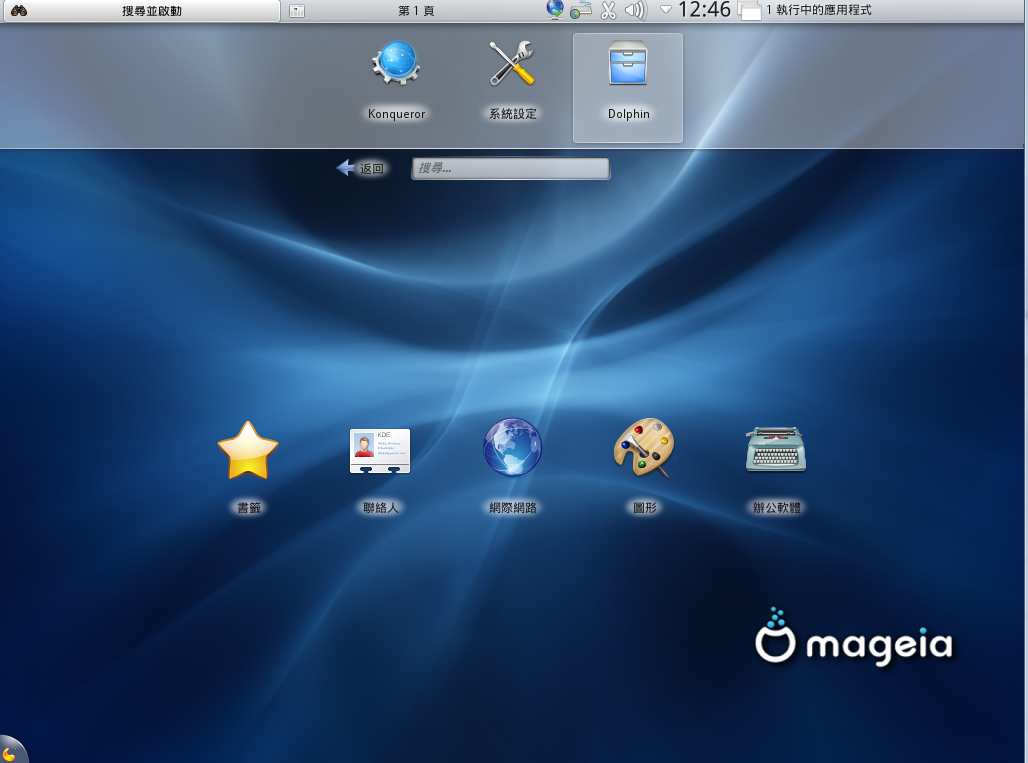Launch the Konqueror web browser
1028x763 pixels.
pos(396,75)
